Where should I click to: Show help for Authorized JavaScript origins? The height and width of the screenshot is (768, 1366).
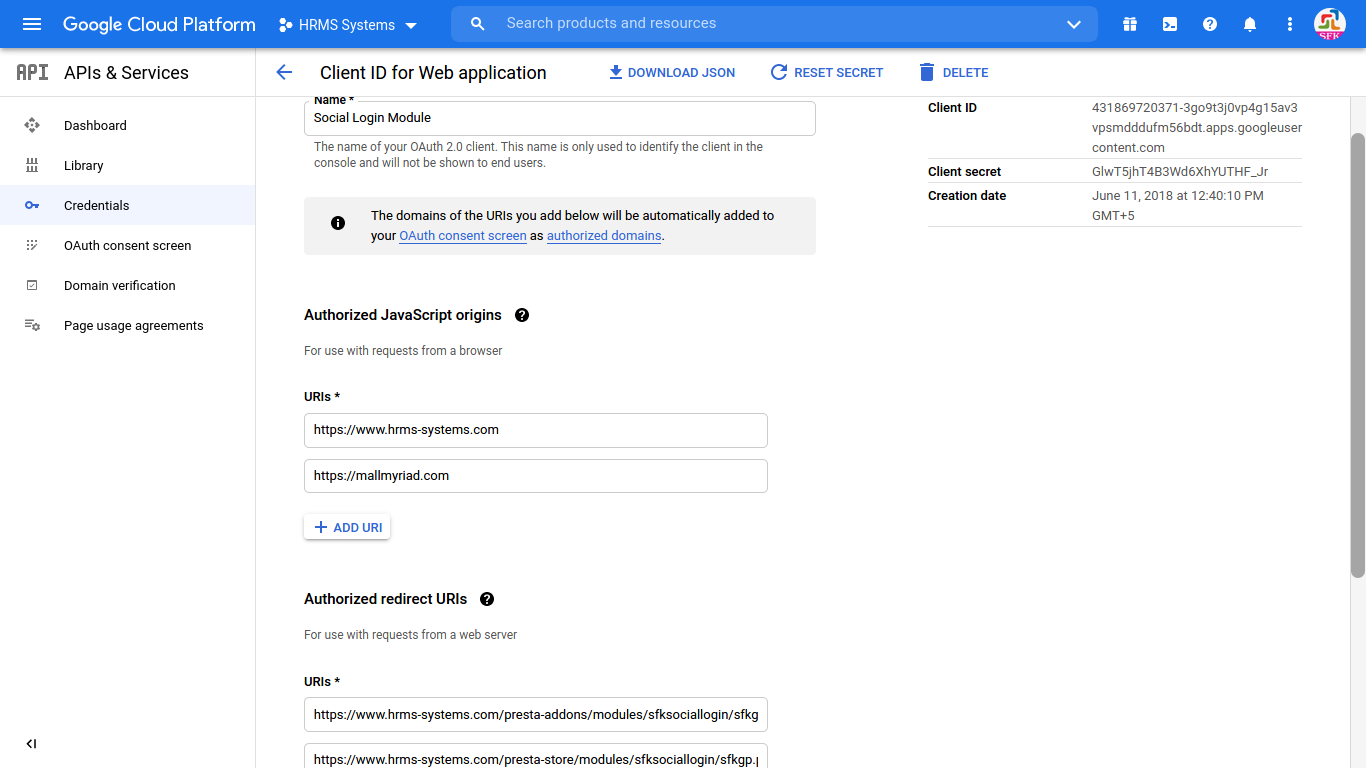point(522,315)
